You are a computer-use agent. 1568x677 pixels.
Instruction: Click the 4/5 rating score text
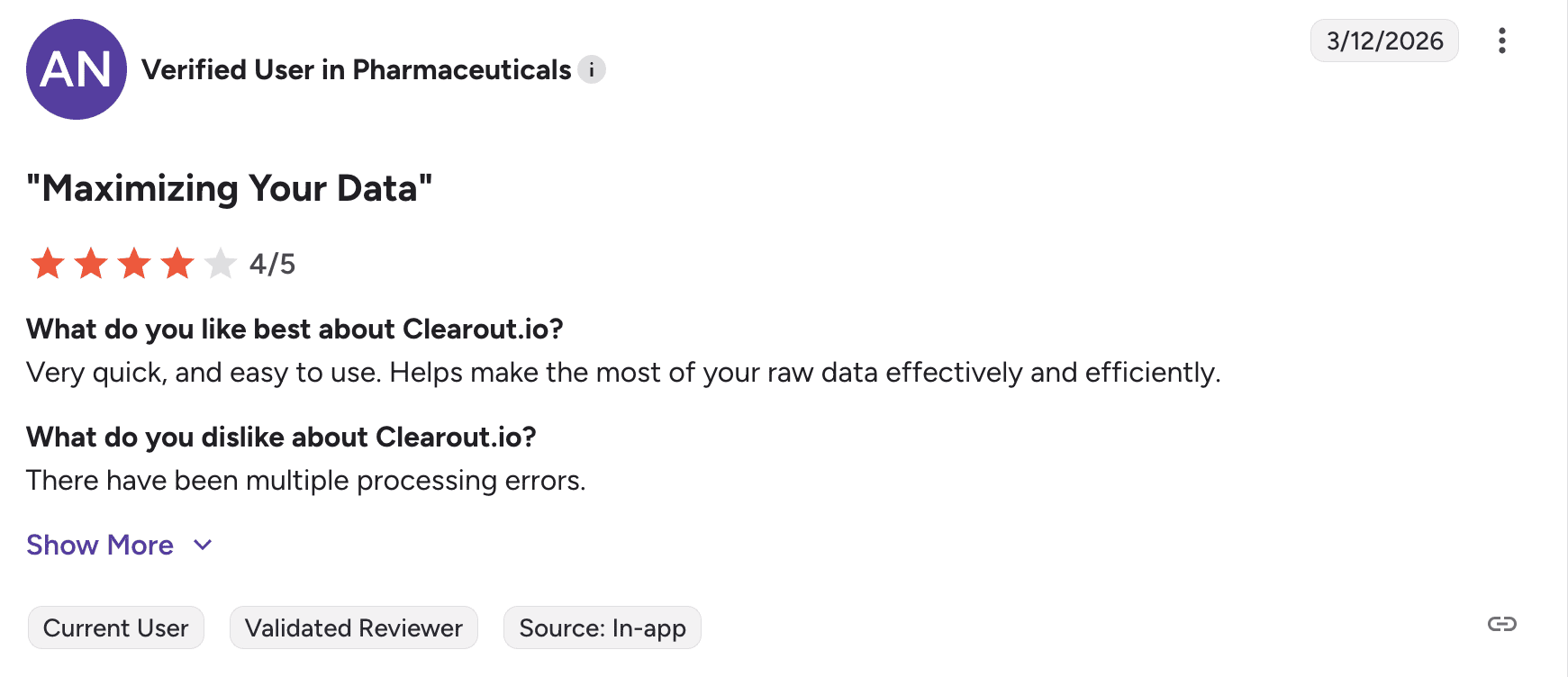[272, 264]
